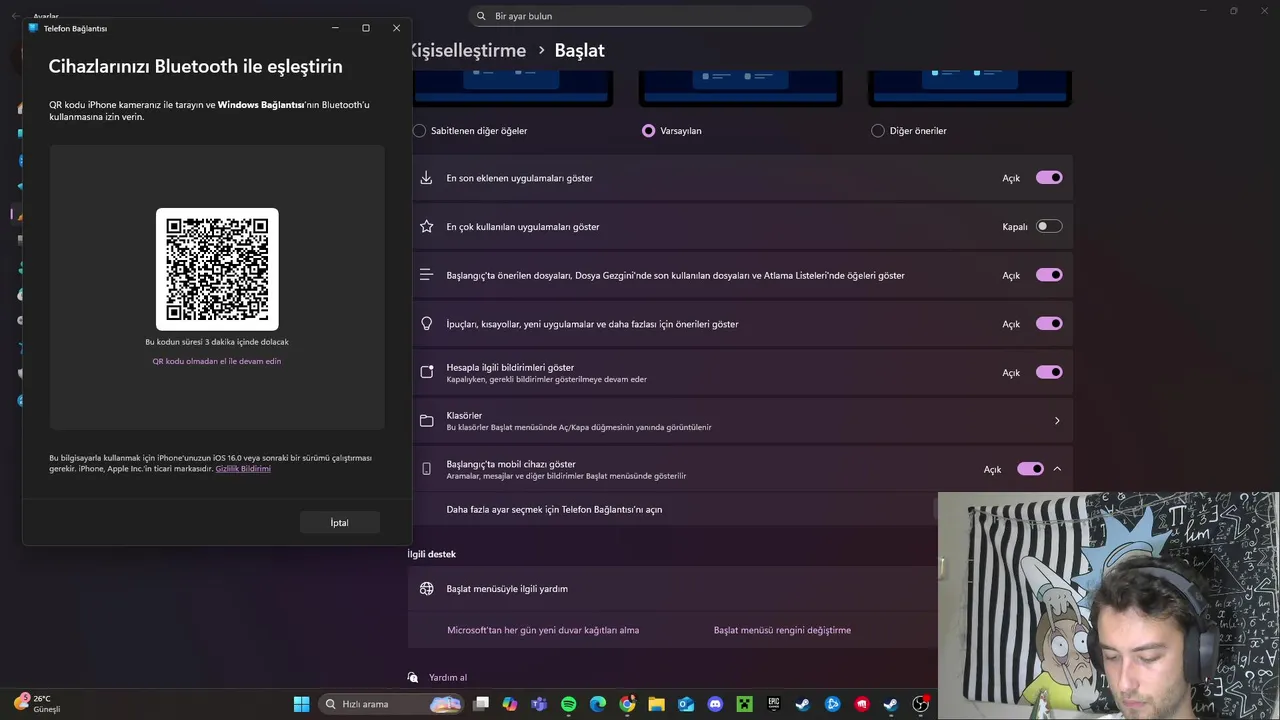Image resolution: width=1280 pixels, height=720 pixels.
Task: Click the account icon beside 'Hesapla ilgili bildirimleri göster'
Action: [x=426, y=372]
